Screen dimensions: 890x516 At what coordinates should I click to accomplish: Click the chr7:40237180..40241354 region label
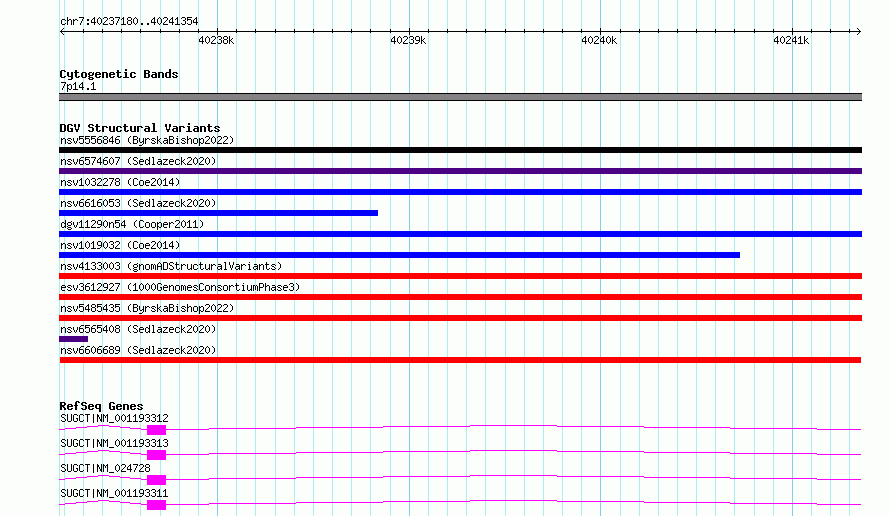pyautogui.click(x=129, y=21)
